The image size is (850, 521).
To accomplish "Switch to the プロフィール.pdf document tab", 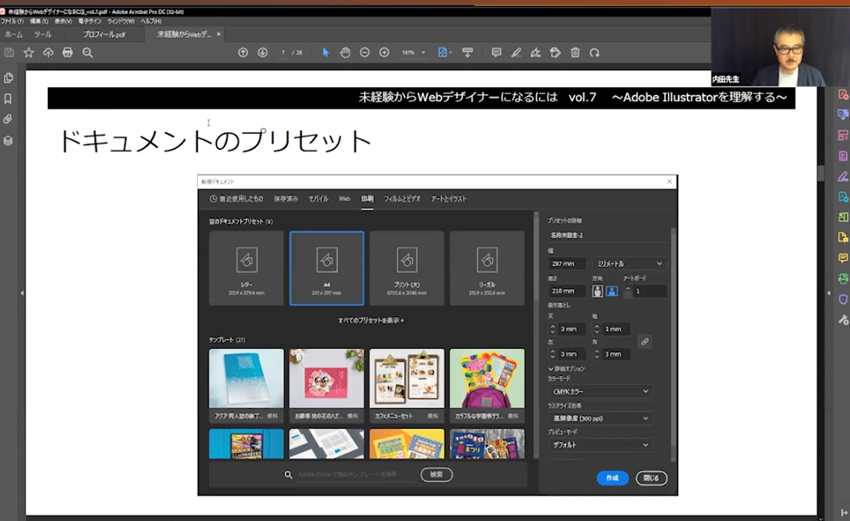I will coord(104,34).
